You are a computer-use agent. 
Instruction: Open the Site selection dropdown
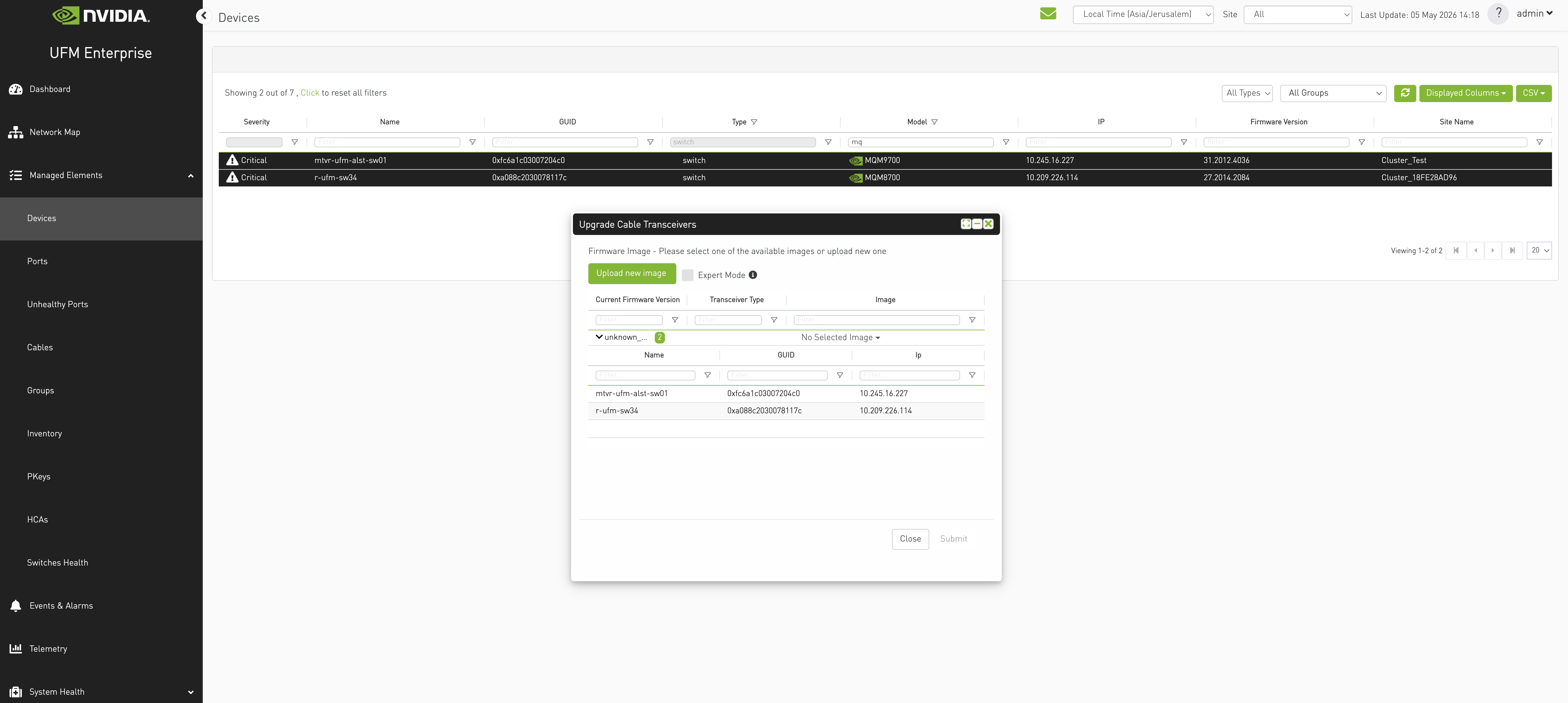click(1298, 14)
